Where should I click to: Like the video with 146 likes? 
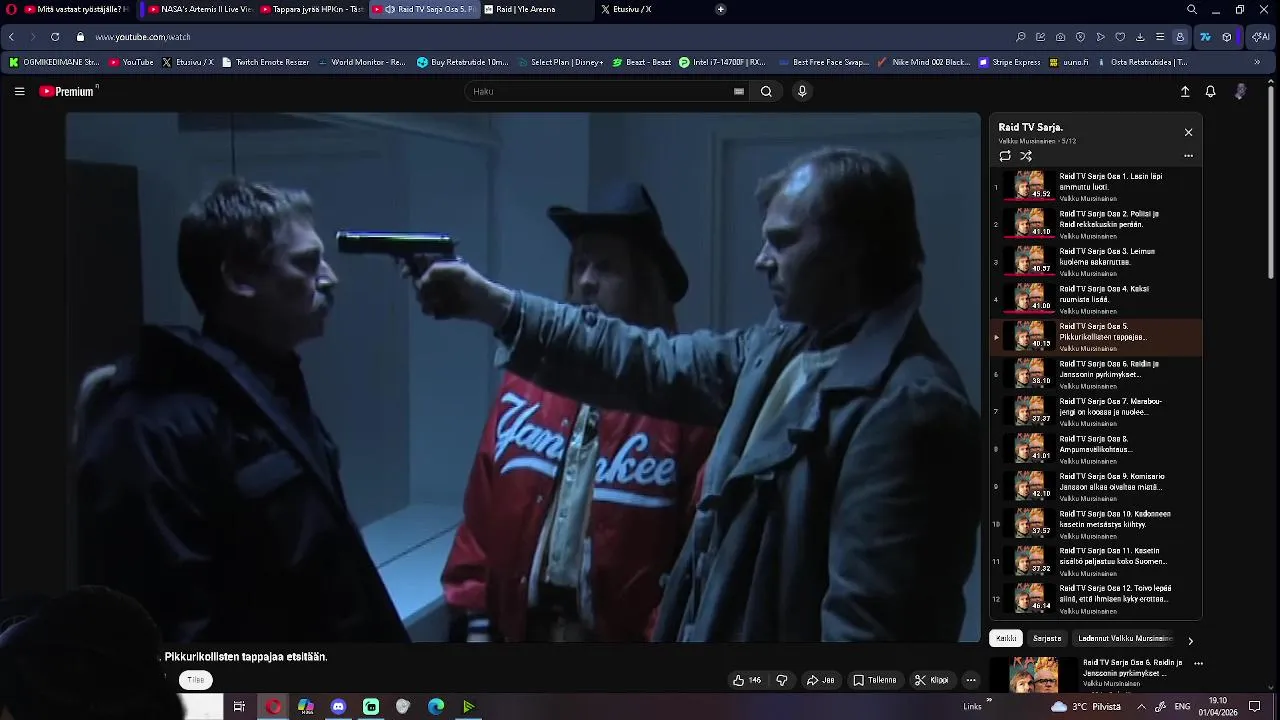(747, 680)
